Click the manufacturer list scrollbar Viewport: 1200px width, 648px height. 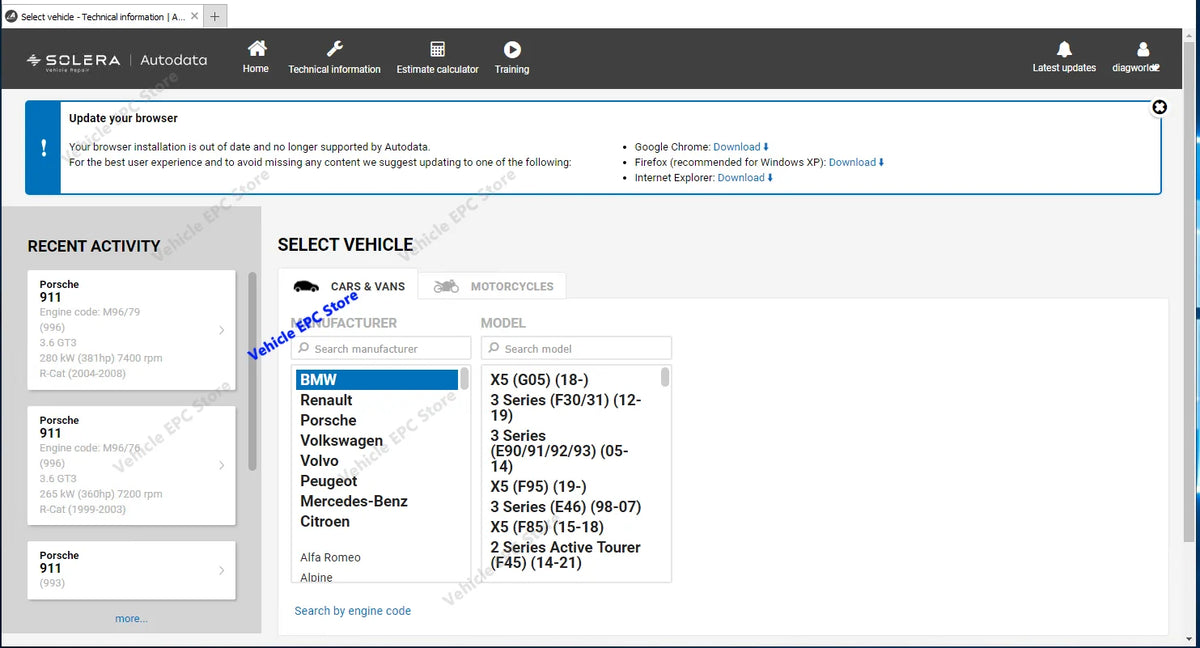(x=464, y=380)
